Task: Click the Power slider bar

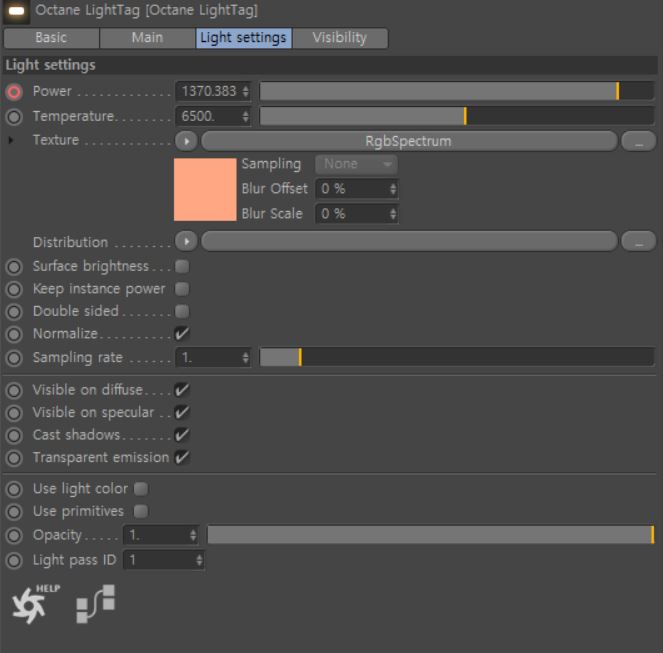Action: (x=457, y=91)
